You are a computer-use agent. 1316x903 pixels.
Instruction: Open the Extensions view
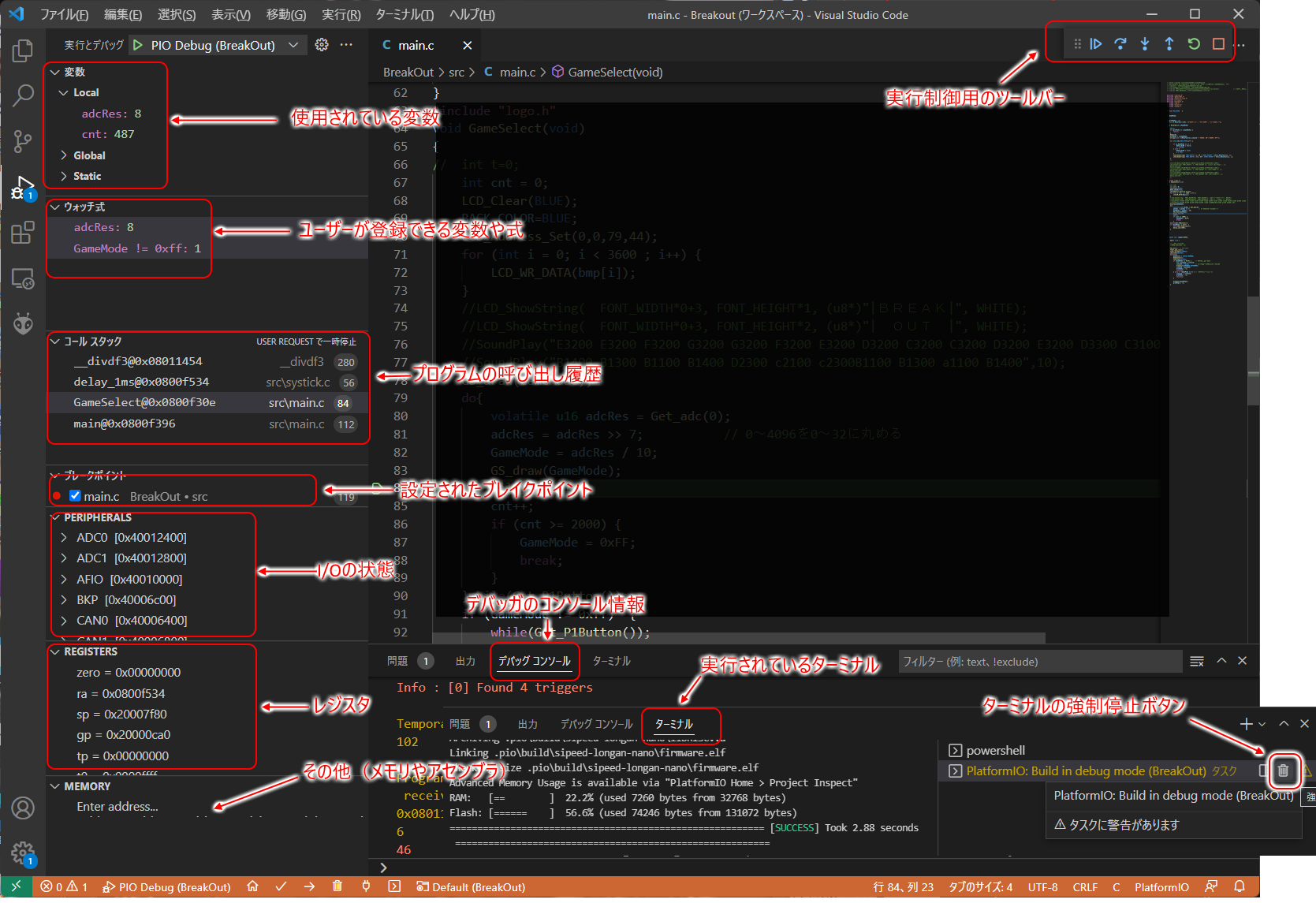click(x=23, y=233)
